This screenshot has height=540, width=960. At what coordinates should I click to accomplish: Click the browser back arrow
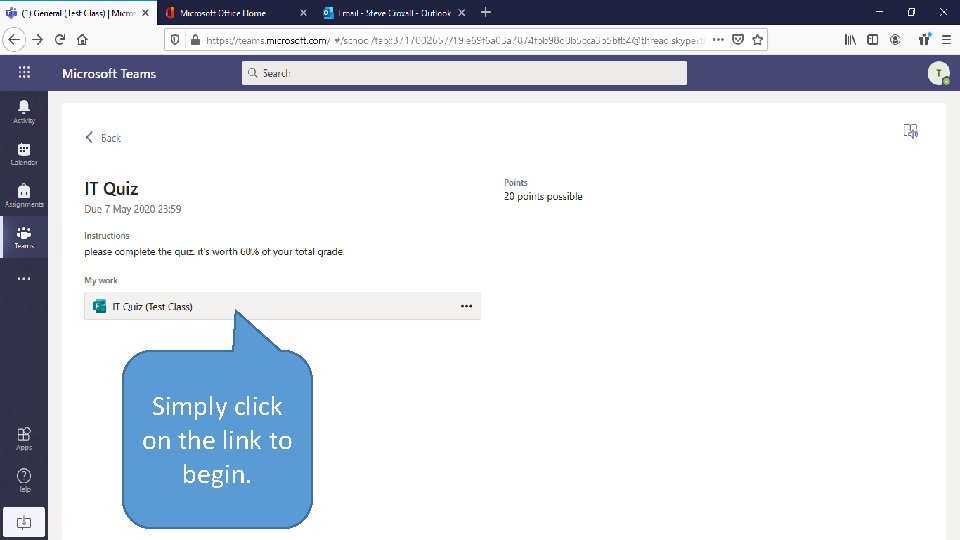pos(14,40)
